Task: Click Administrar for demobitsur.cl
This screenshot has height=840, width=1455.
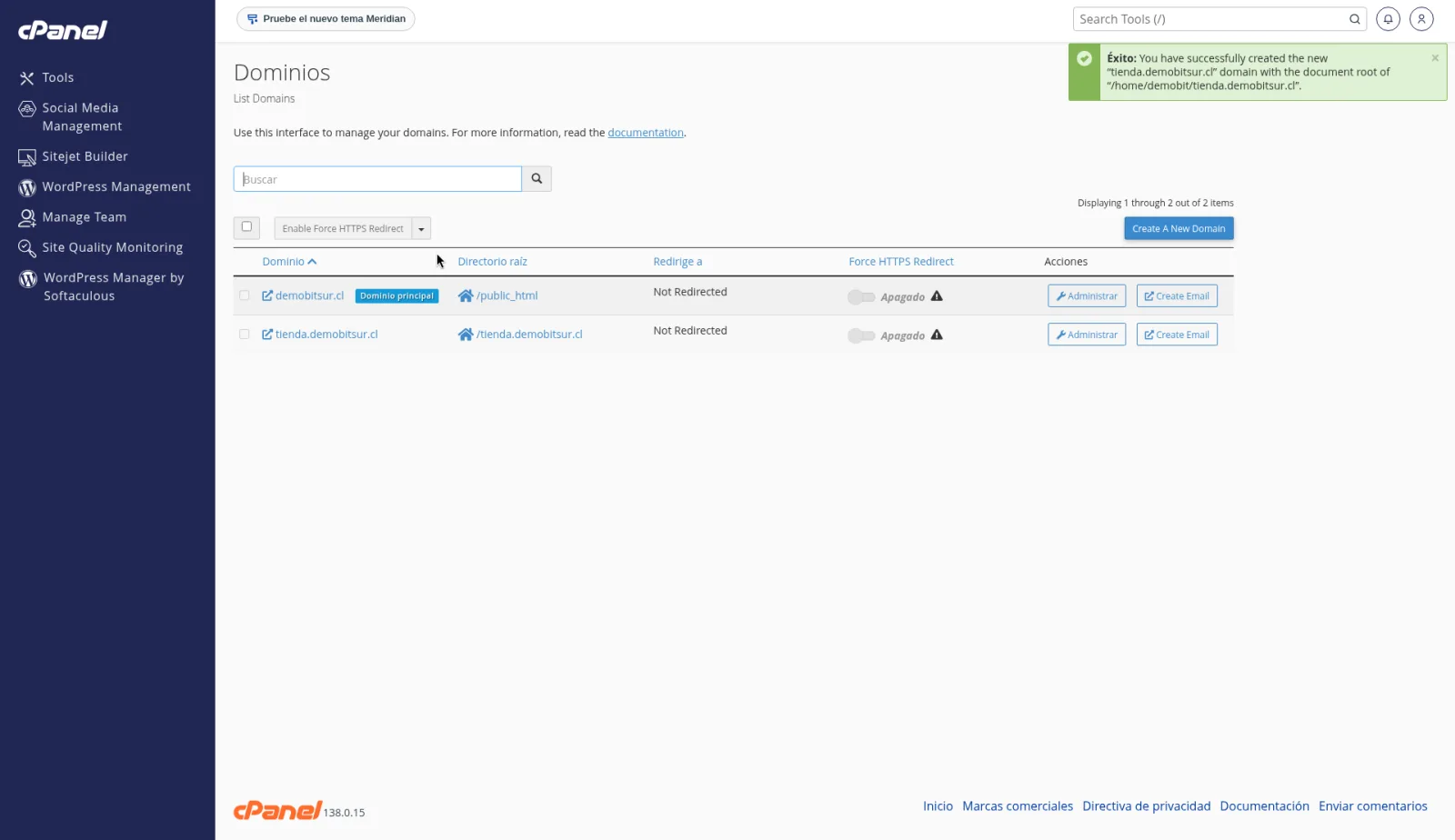Action: pyautogui.click(x=1087, y=296)
